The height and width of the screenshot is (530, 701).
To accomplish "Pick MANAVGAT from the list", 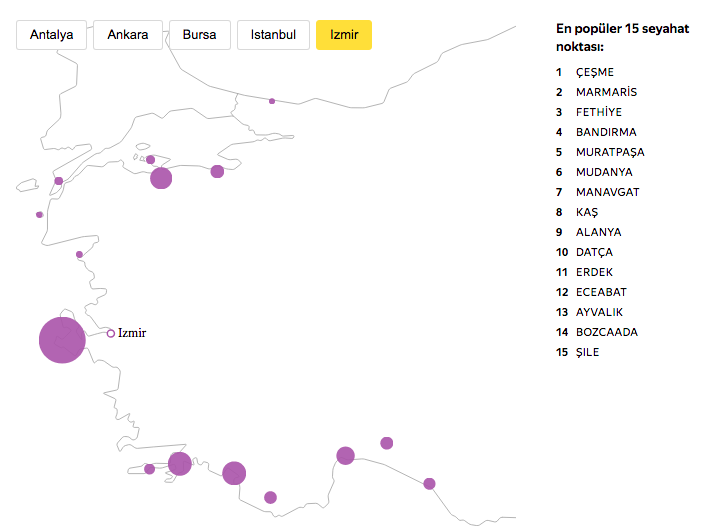I will [607, 192].
